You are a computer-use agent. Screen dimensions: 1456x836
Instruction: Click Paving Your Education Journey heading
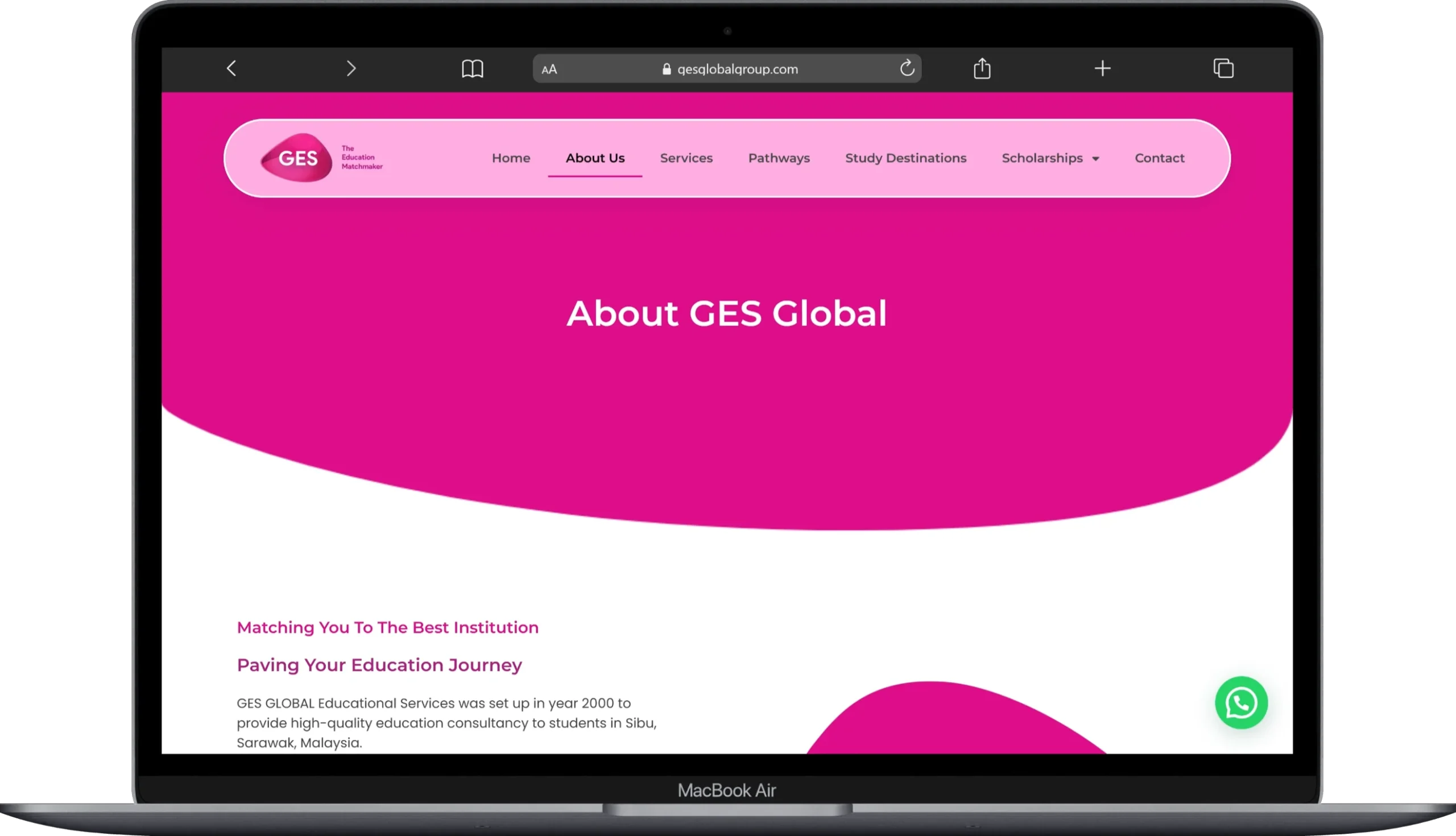click(x=379, y=664)
